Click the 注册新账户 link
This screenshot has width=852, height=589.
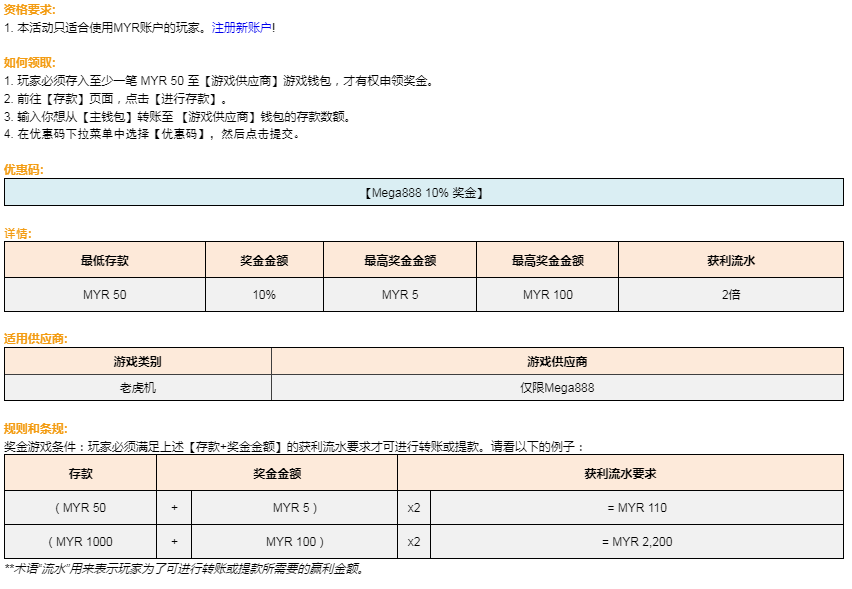pyautogui.click(x=241, y=28)
